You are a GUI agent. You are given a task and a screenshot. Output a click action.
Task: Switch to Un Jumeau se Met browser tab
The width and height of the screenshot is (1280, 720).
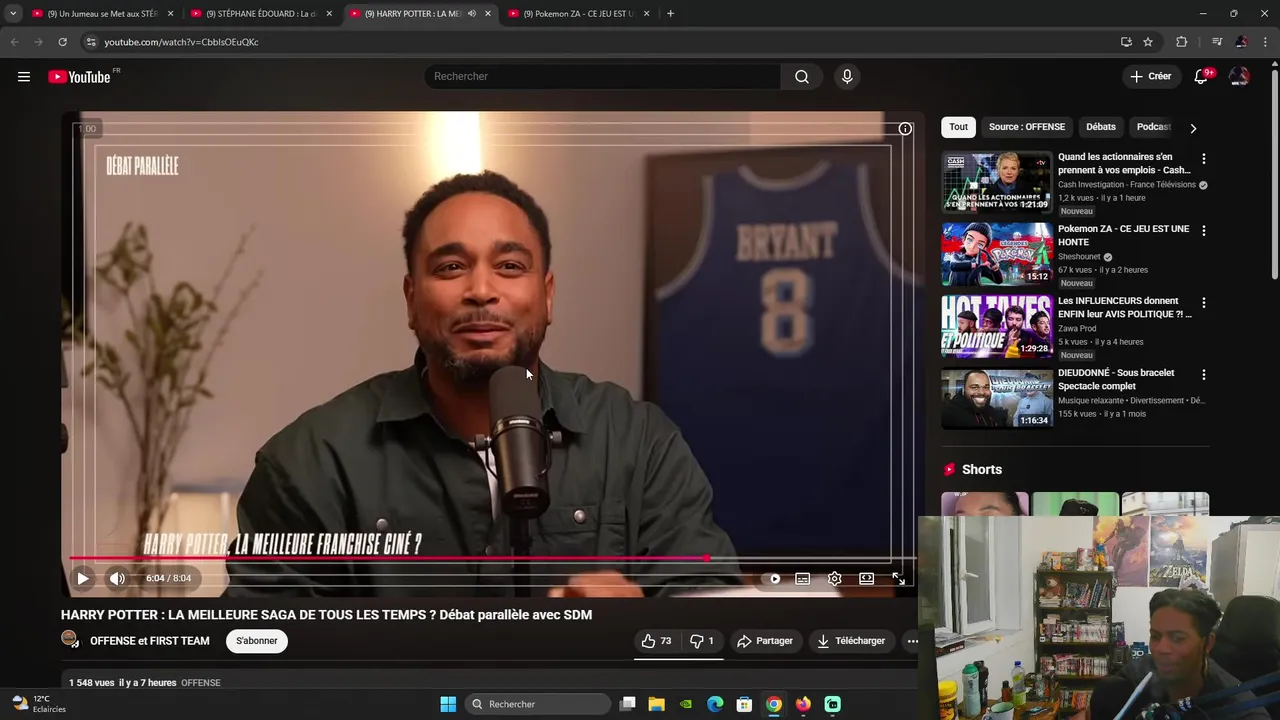(102, 14)
